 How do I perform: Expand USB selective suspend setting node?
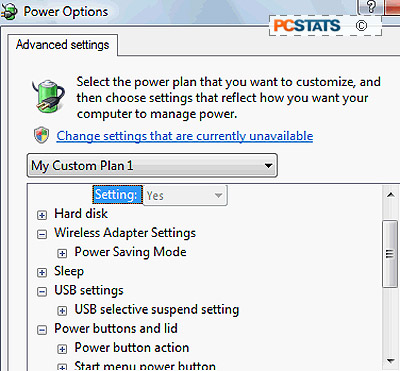[62, 311]
